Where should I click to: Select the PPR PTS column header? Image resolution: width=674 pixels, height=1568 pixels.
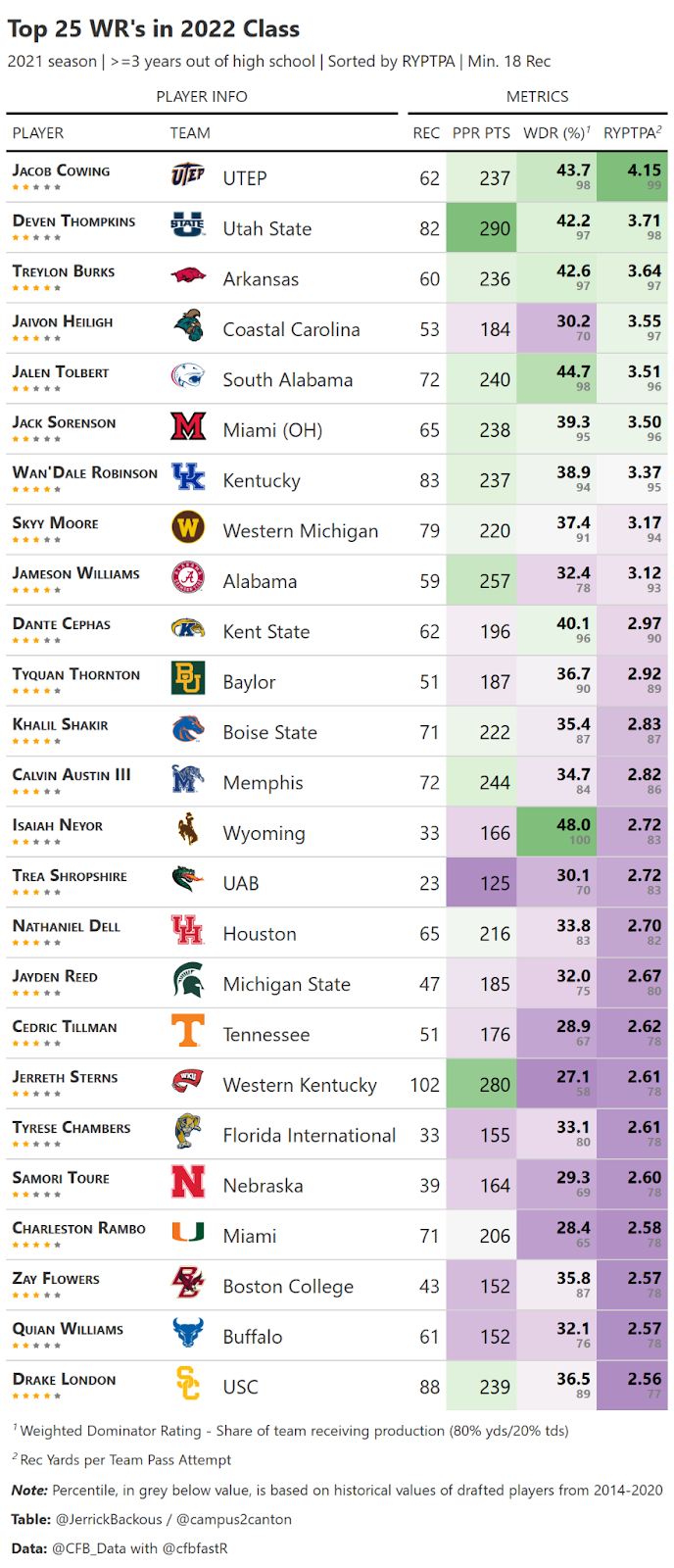click(x=481, y=133)
